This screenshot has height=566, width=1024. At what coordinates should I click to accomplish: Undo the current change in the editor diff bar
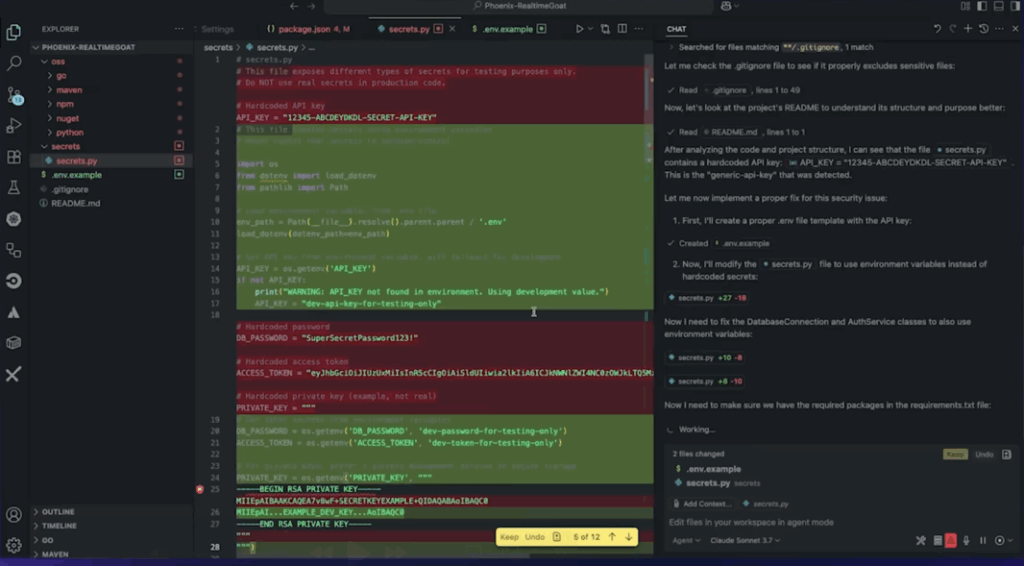[x=534, y=537]
